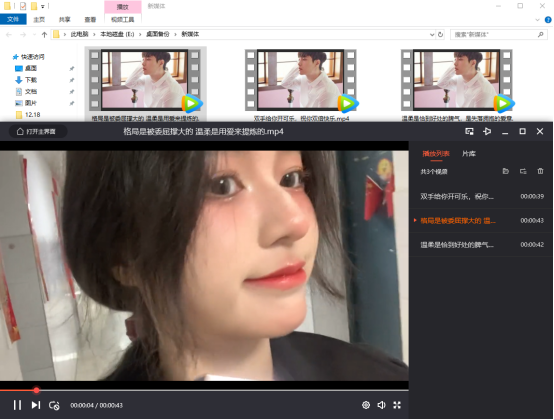Enter fullscreen mode in player
The width and height of the screenshot is (554, 420).
(x=397, y=405)
